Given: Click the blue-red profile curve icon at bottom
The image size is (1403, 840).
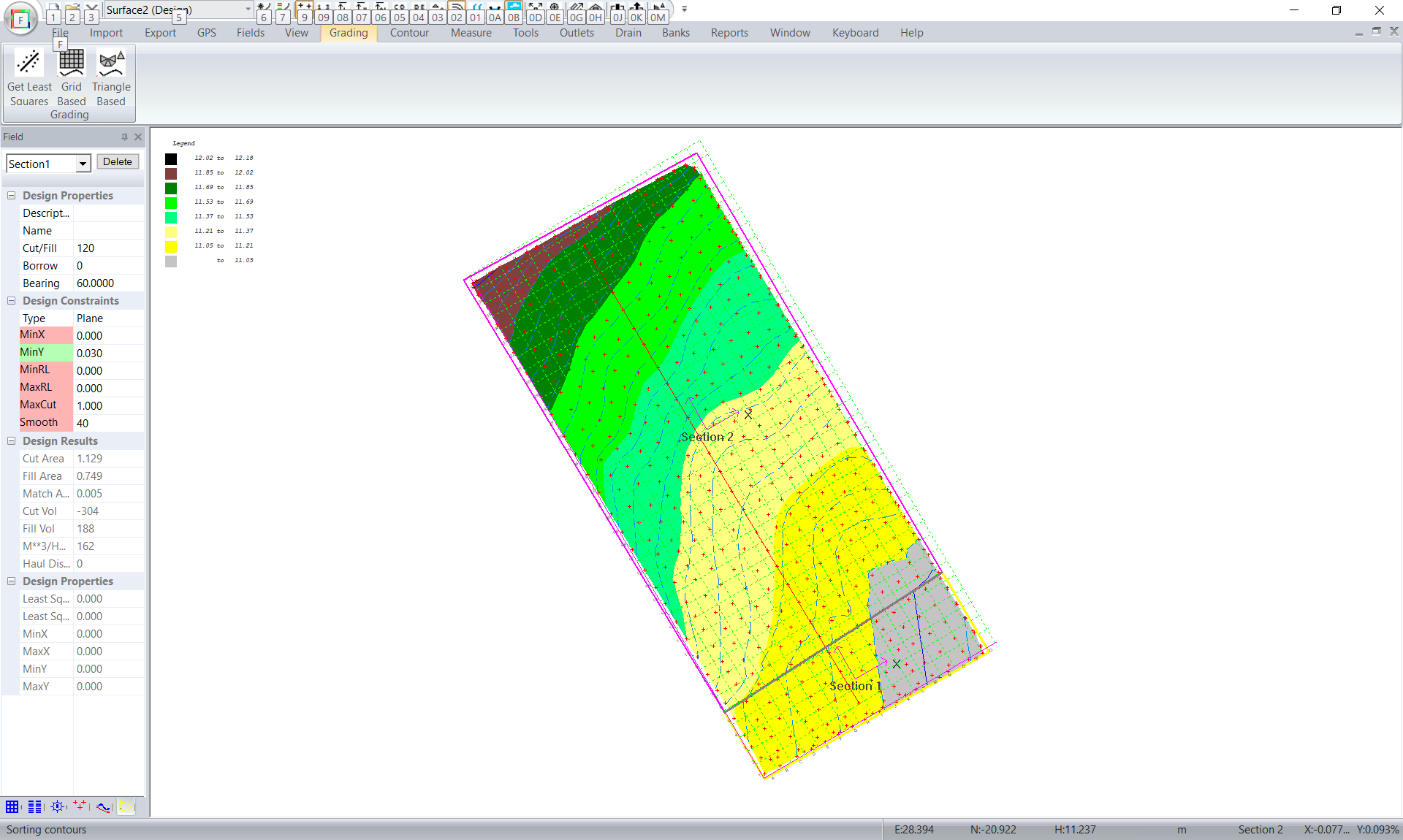Looking at the screenshot, I should click(x=103, y=806).
